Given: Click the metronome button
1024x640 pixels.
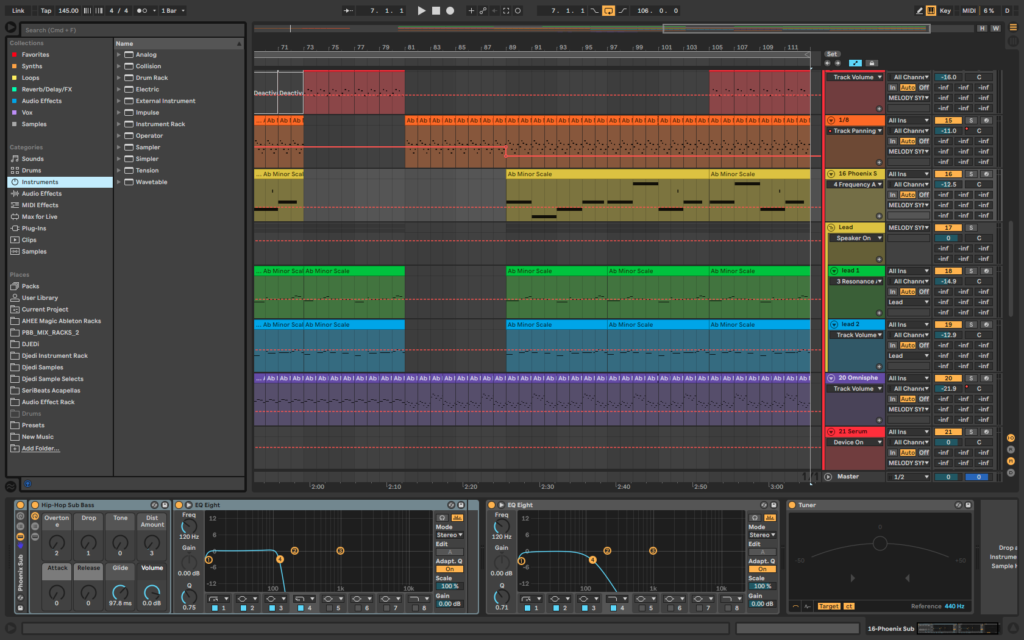Looking at the screenshot, I should coord(142,10).
